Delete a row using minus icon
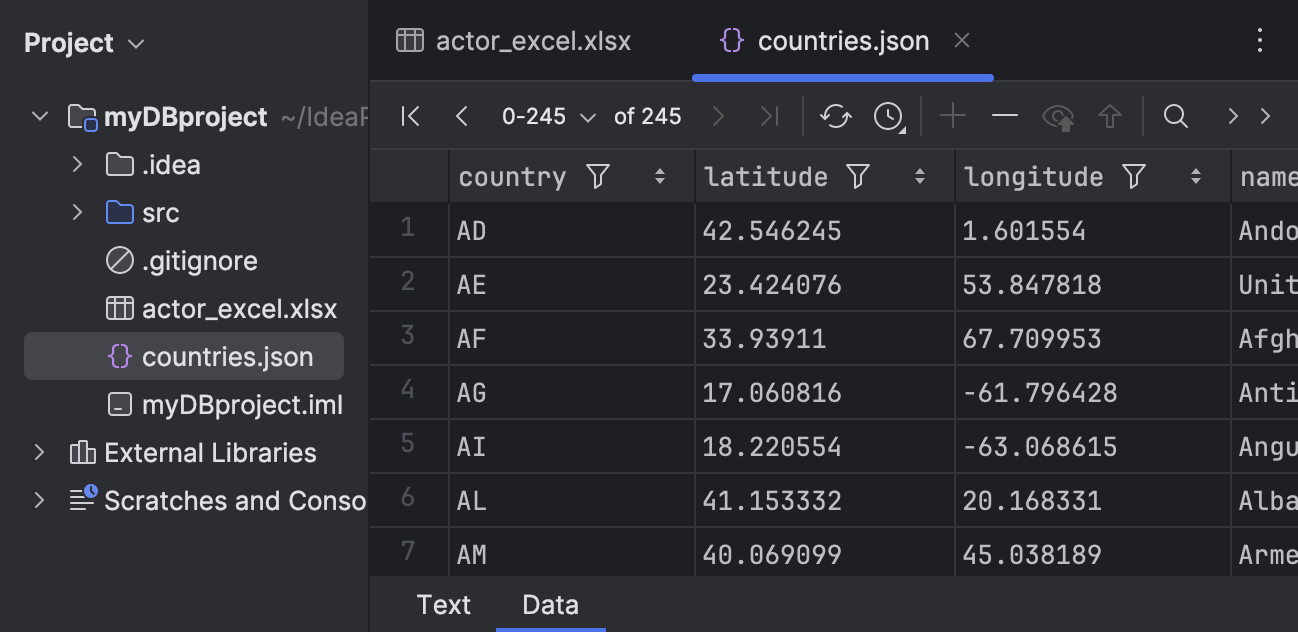This screenshot has width=1298, height=632. [1005, 116]
